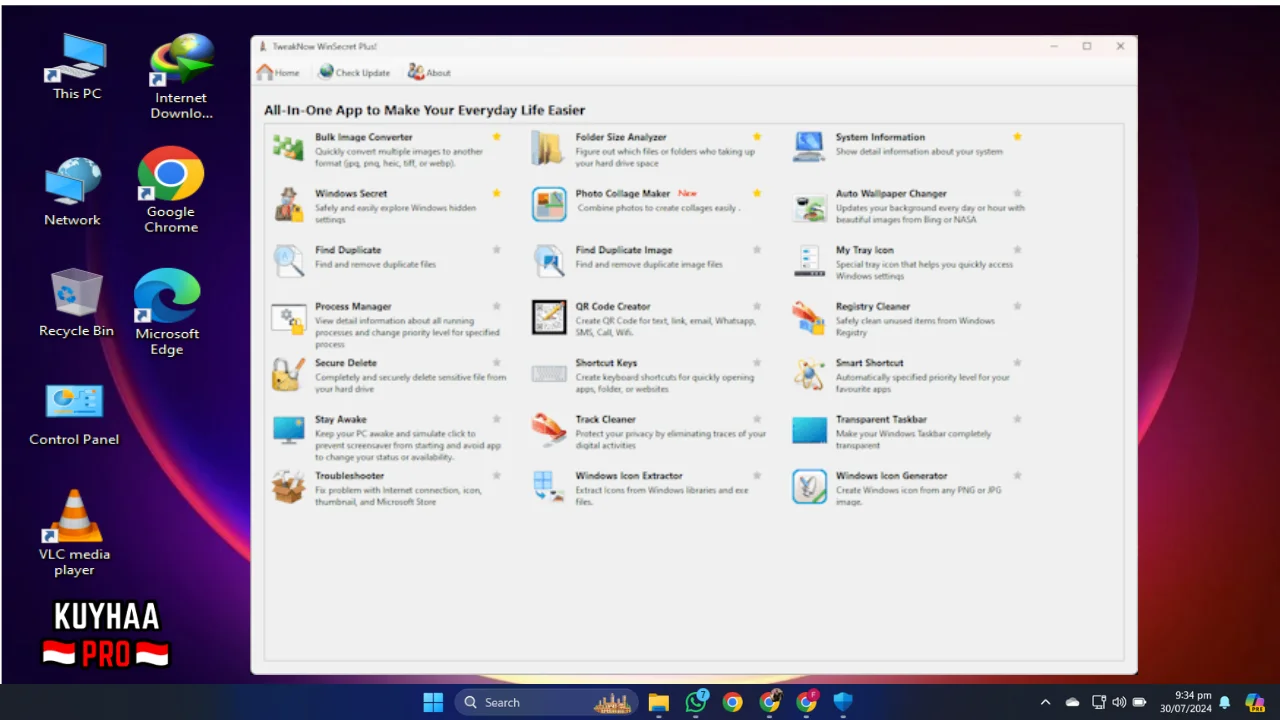This screenshot has width=1280, height=720.
Task: Open the Find Duplicate Image icon
Action: tap(549, 260)
